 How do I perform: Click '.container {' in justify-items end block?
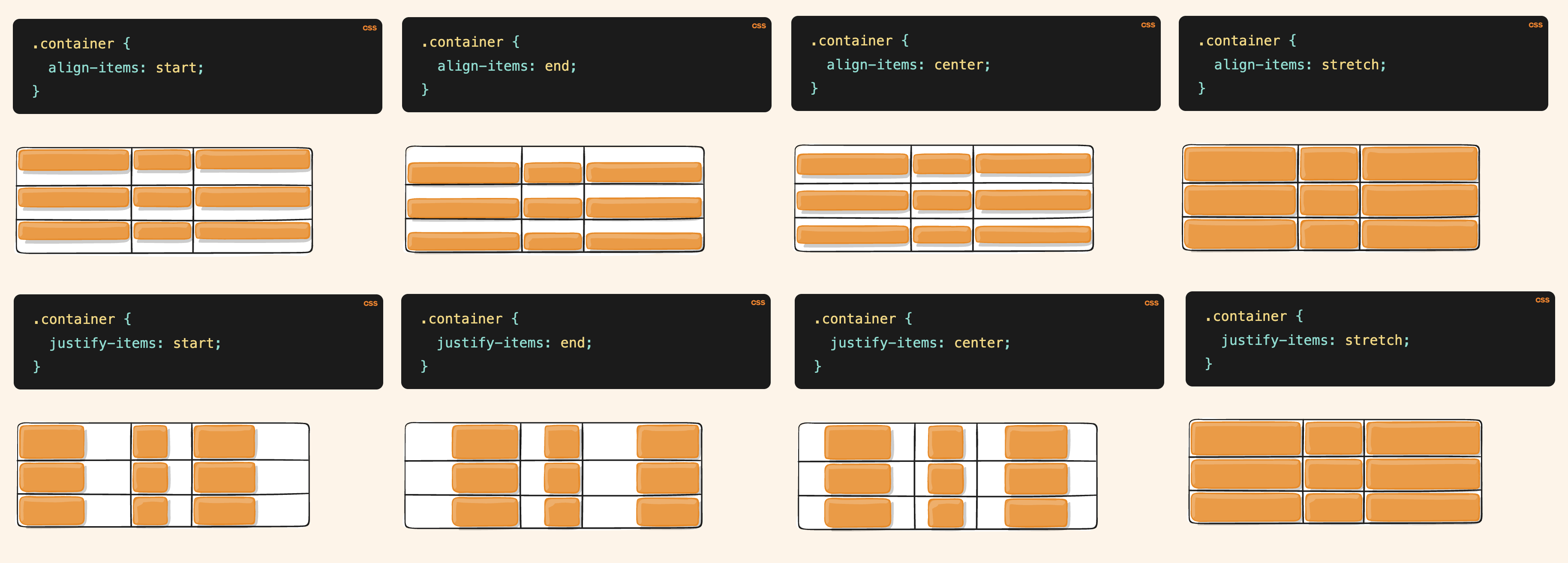click(x=469, y=319)
